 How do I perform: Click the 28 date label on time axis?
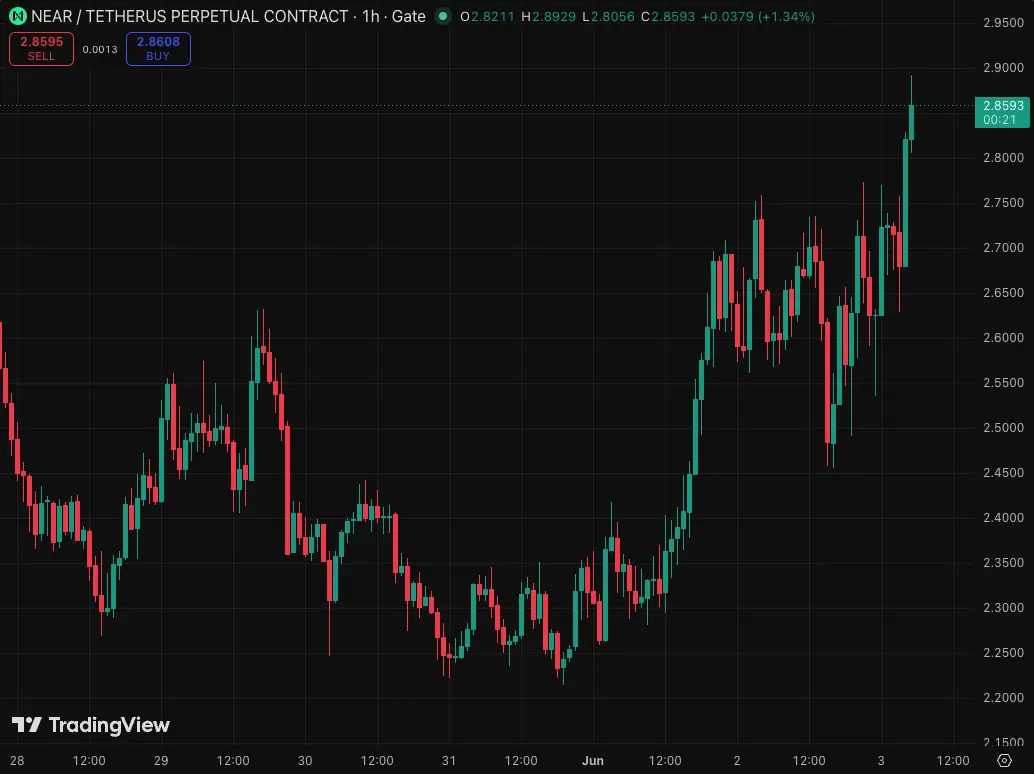(17, 761)
